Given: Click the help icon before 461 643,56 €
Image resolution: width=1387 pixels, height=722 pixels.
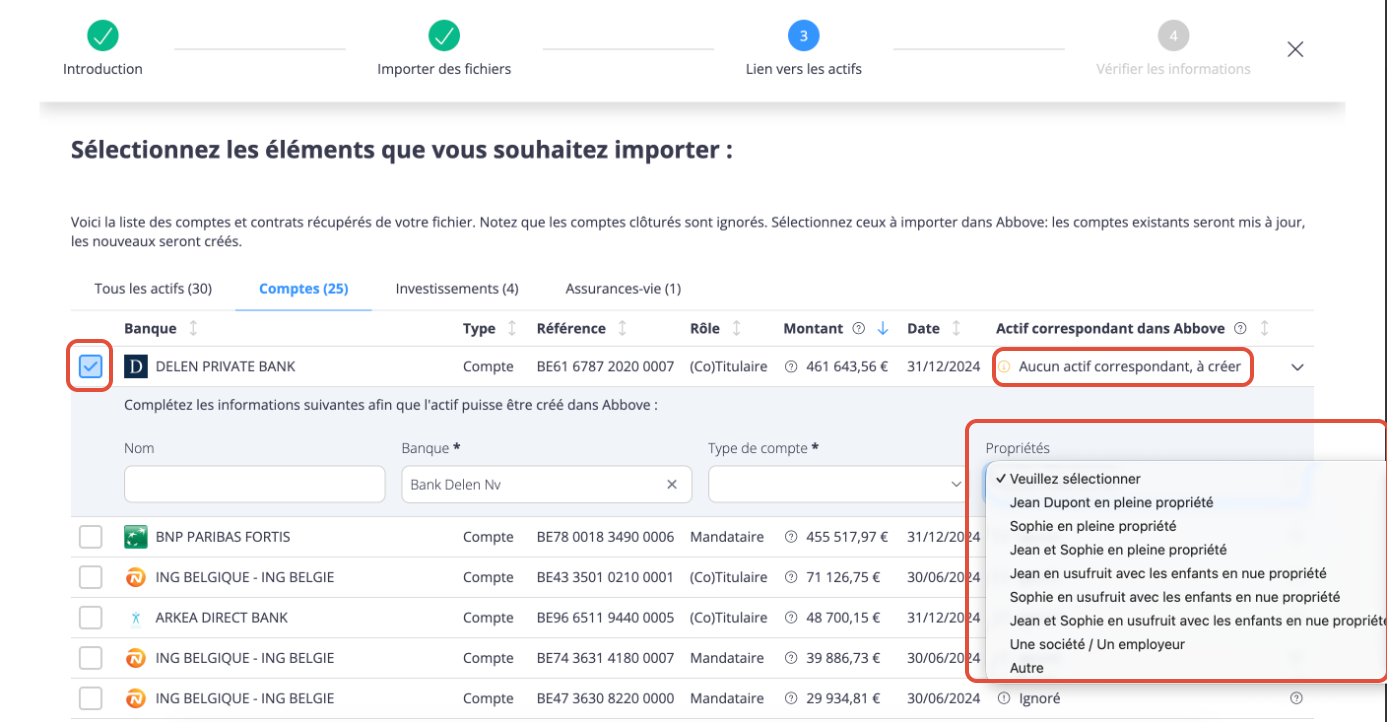Looking at the screenshot, I should point(791,367).
